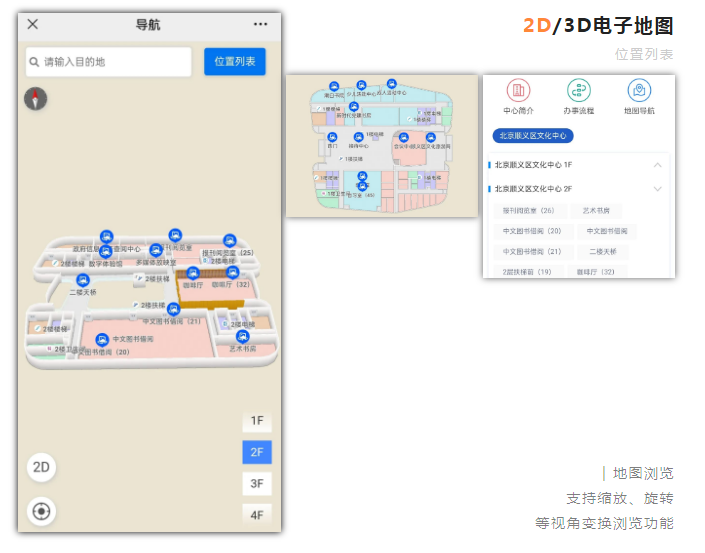
Task: Choose 2层扶梯前 (19) location chip
Action: pos(527,272)
